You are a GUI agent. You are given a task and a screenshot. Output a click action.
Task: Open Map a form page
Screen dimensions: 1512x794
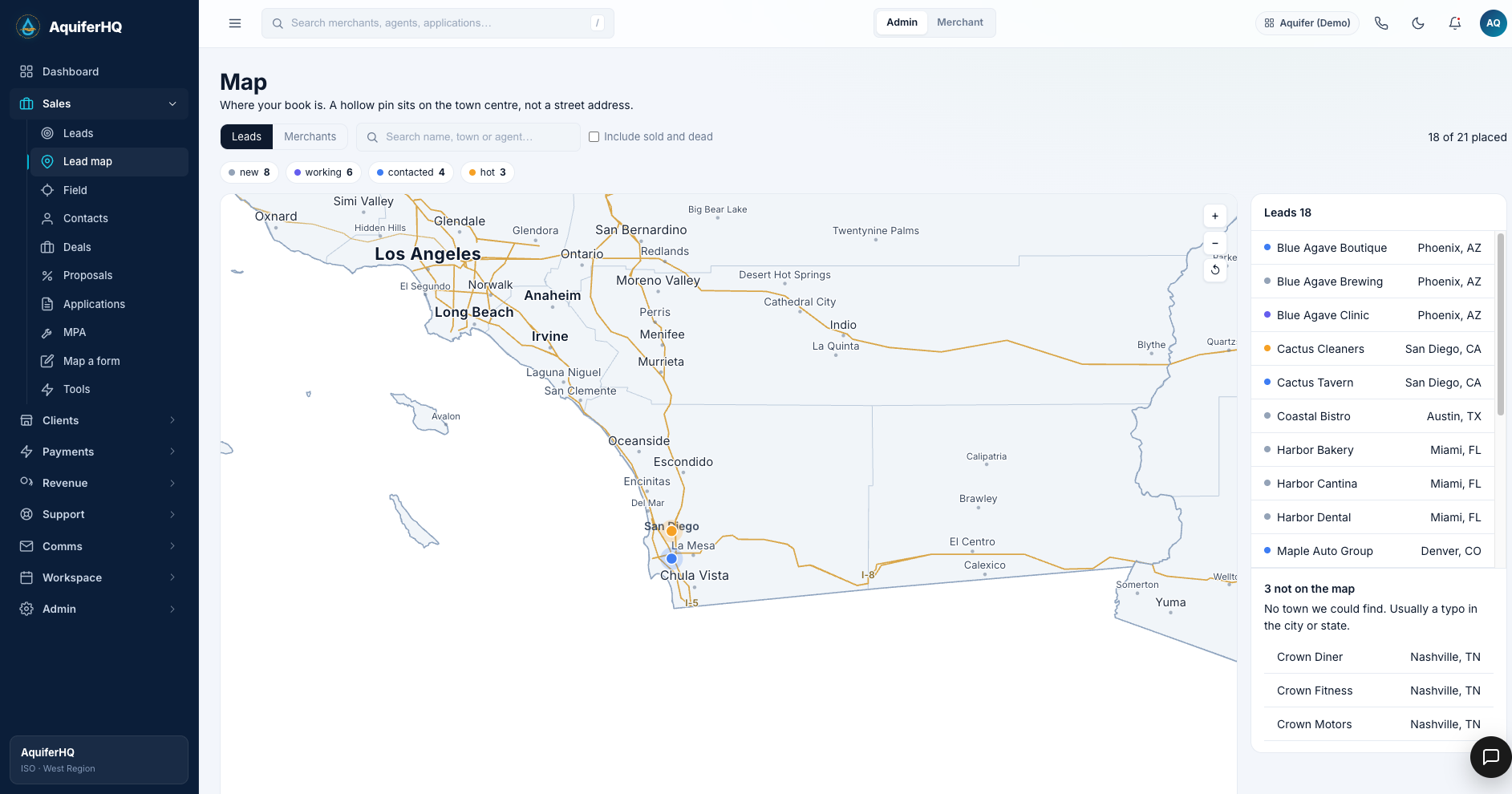pos(108,361)
